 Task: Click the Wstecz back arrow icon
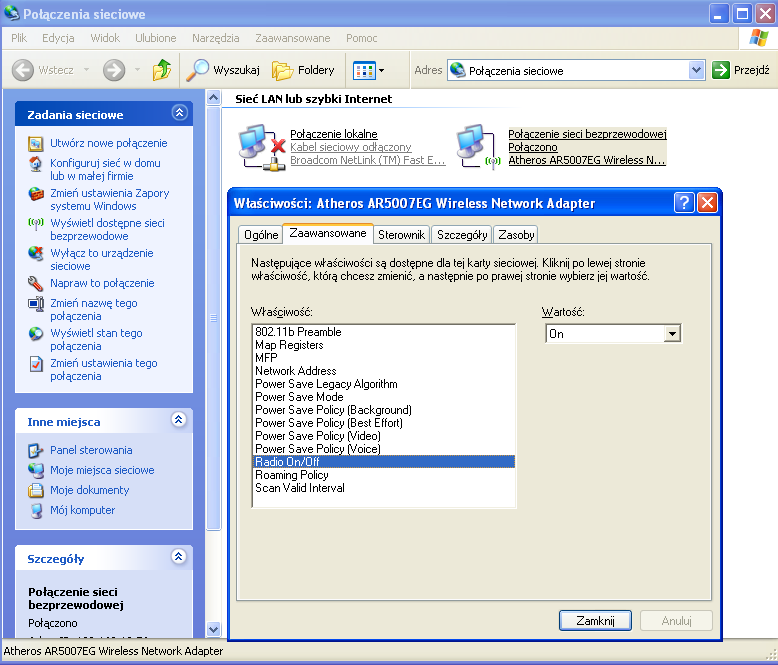(23, 70)
